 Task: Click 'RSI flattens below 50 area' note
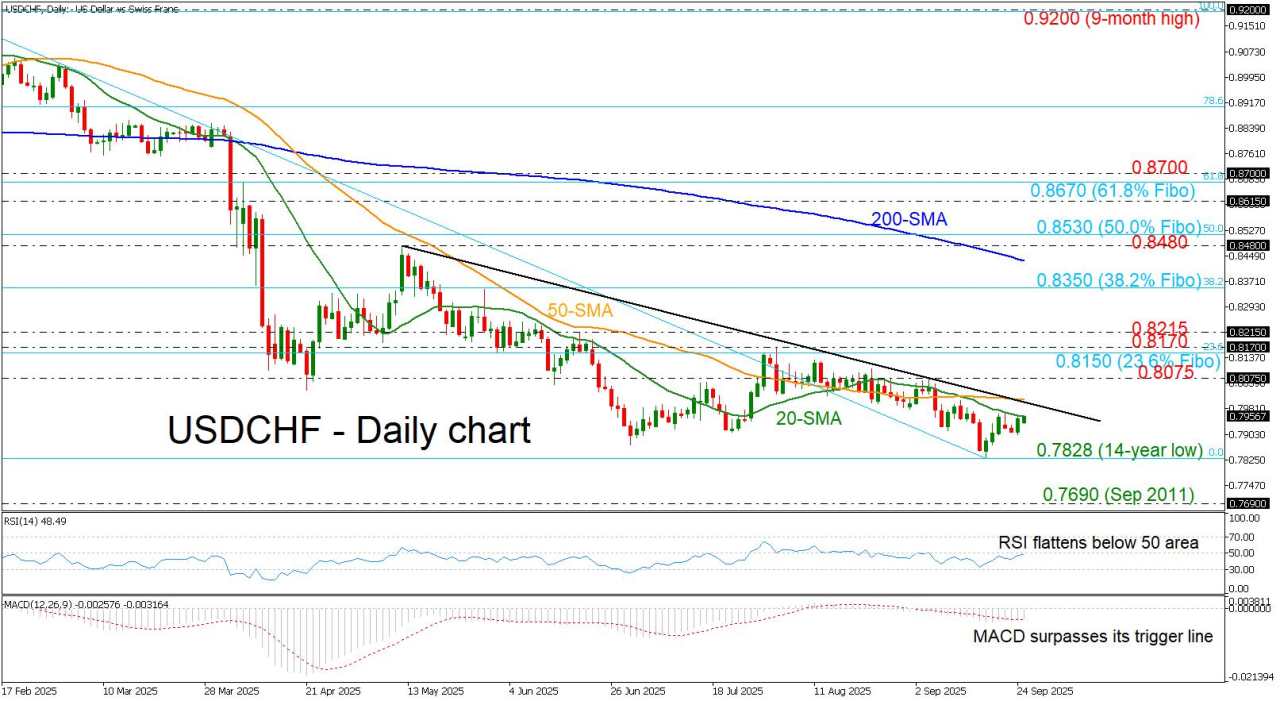(x=1098, y=542)
